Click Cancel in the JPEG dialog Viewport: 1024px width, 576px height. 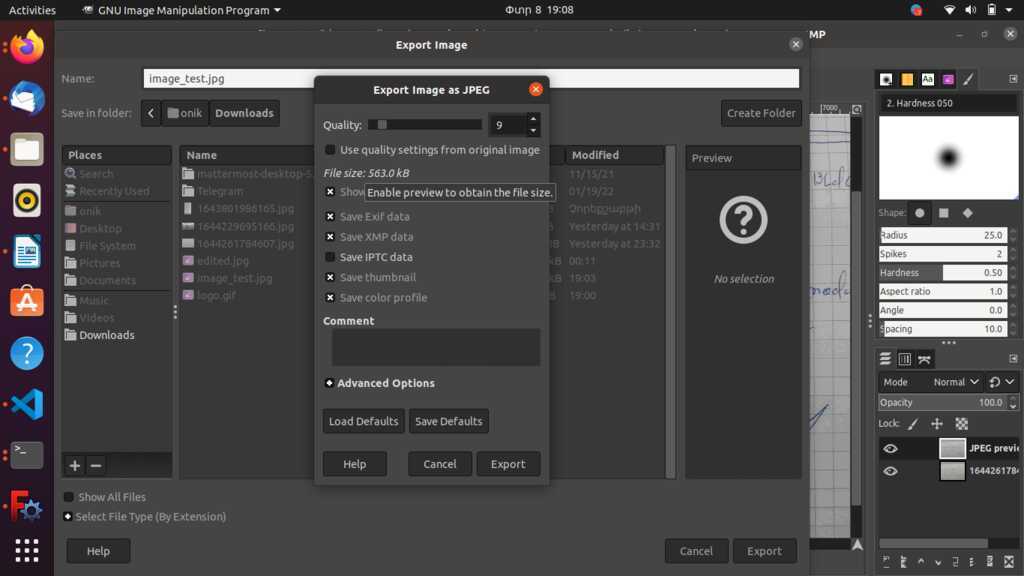(x=440, y=464)
